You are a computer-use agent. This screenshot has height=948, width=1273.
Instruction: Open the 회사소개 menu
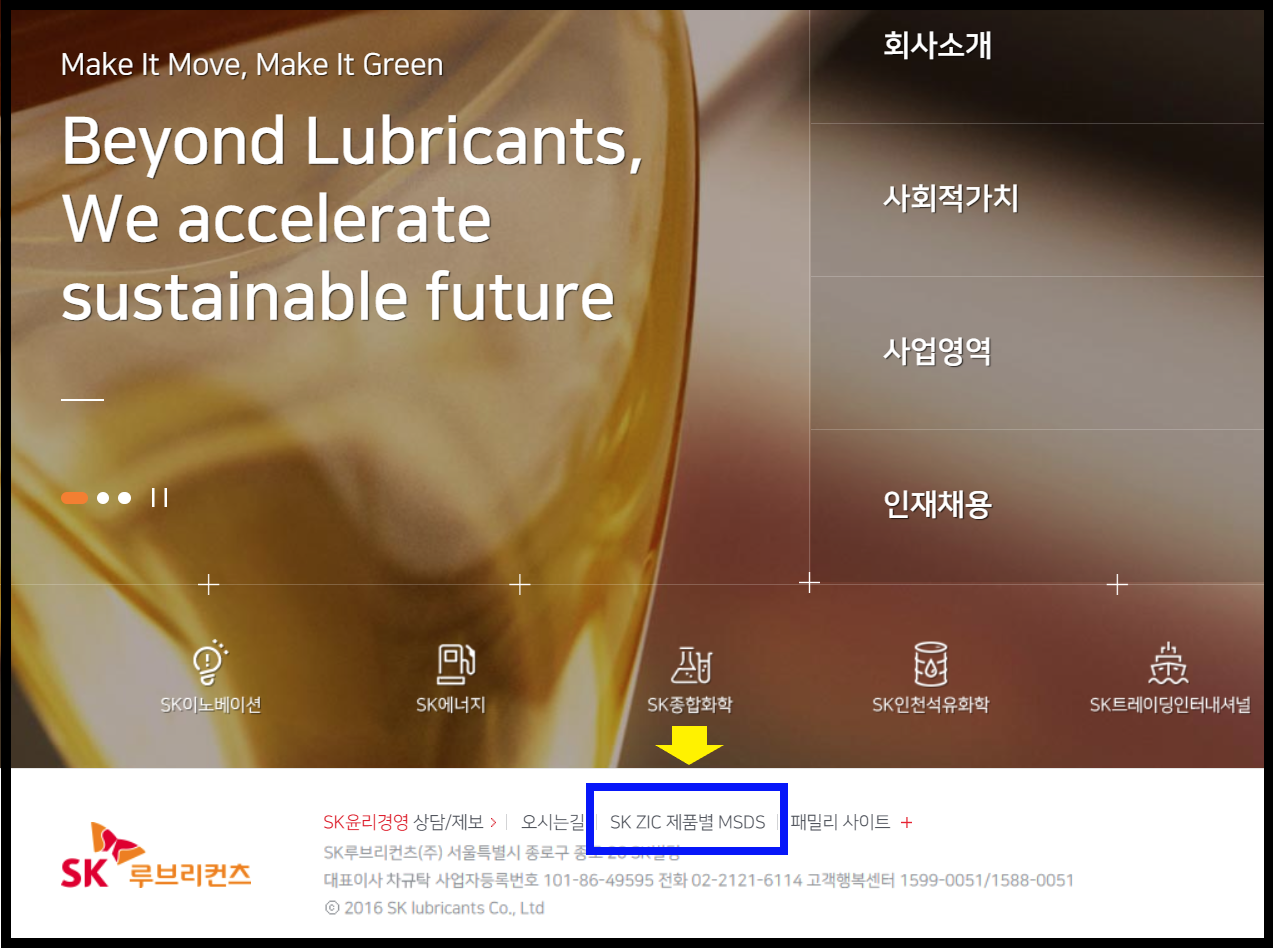937,46
